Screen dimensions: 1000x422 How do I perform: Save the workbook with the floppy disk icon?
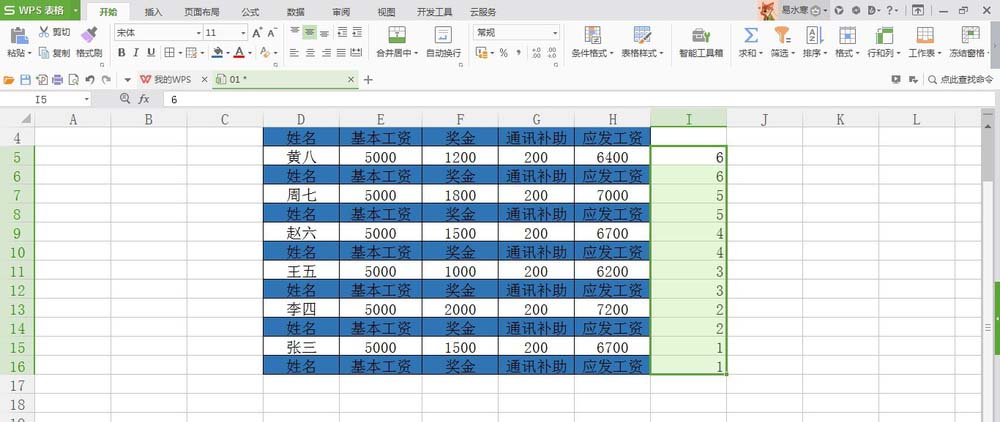(26, 80)
